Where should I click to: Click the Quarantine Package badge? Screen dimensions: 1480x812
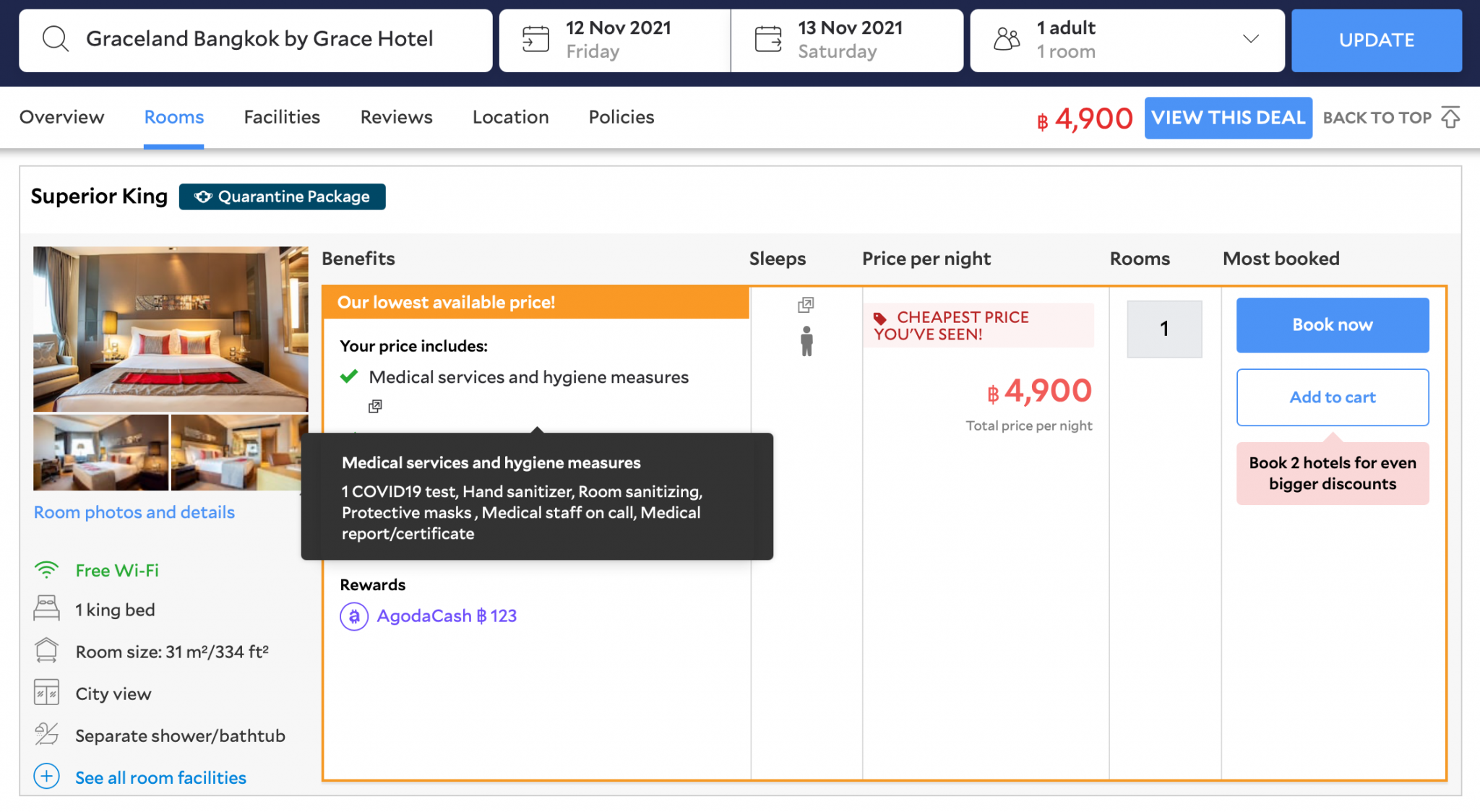tap(282, 196)
